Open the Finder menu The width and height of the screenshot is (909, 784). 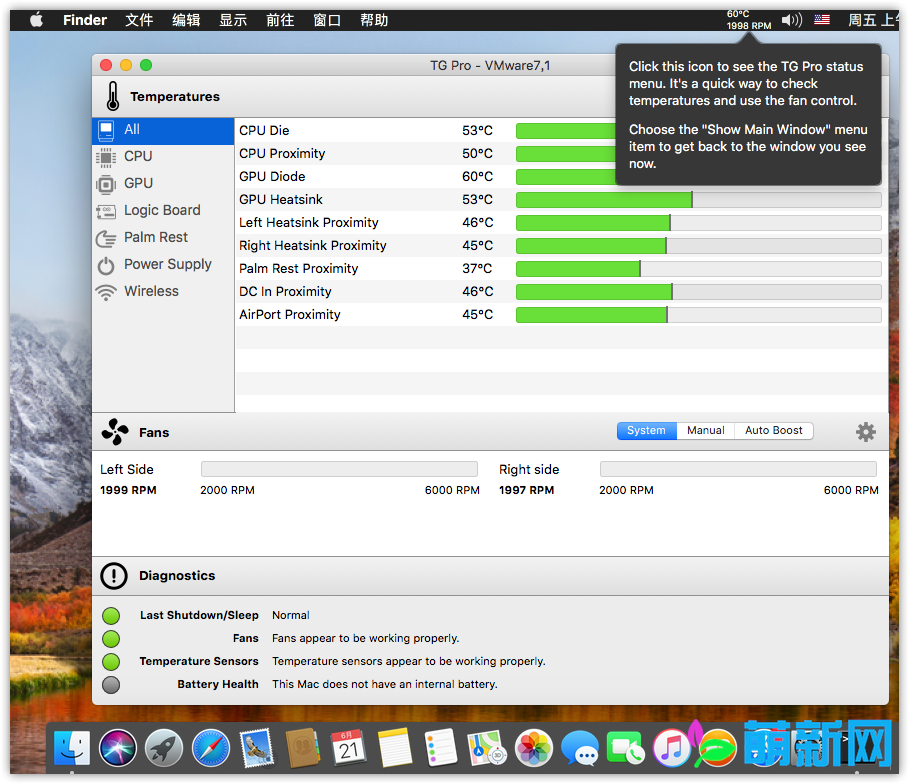pos(85,20)
